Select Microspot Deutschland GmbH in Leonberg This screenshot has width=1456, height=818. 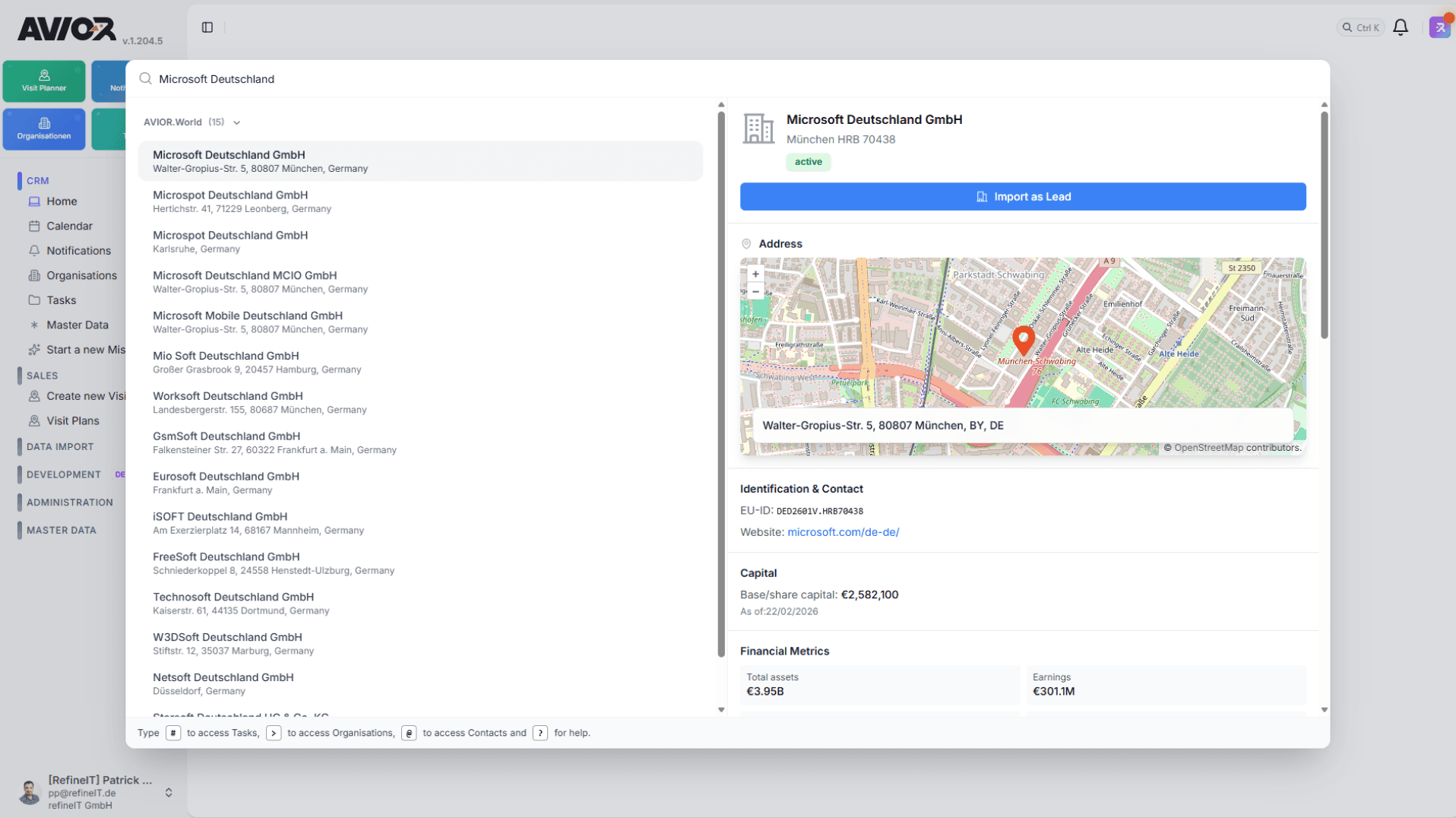point(420,201)
